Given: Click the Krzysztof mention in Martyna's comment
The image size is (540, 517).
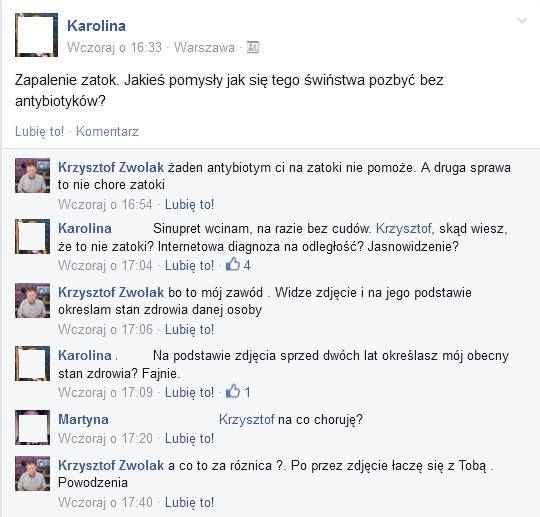Looking at the screenshot, I should [x=247, y=420].
